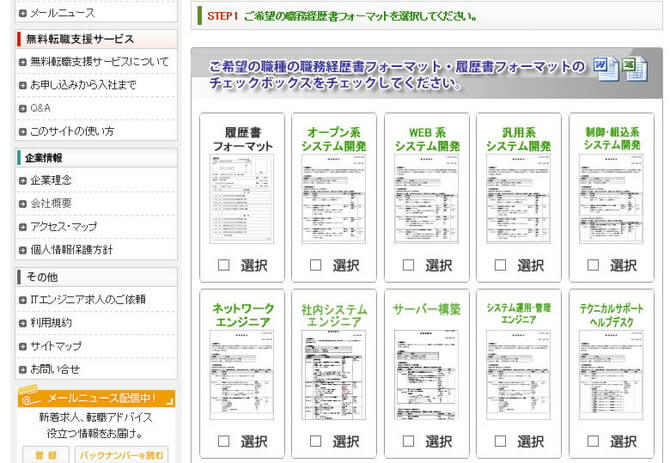Screen dimensions: 670x463
Task: Open the Q&A sidebar link
Action: (x=40, y=108)
